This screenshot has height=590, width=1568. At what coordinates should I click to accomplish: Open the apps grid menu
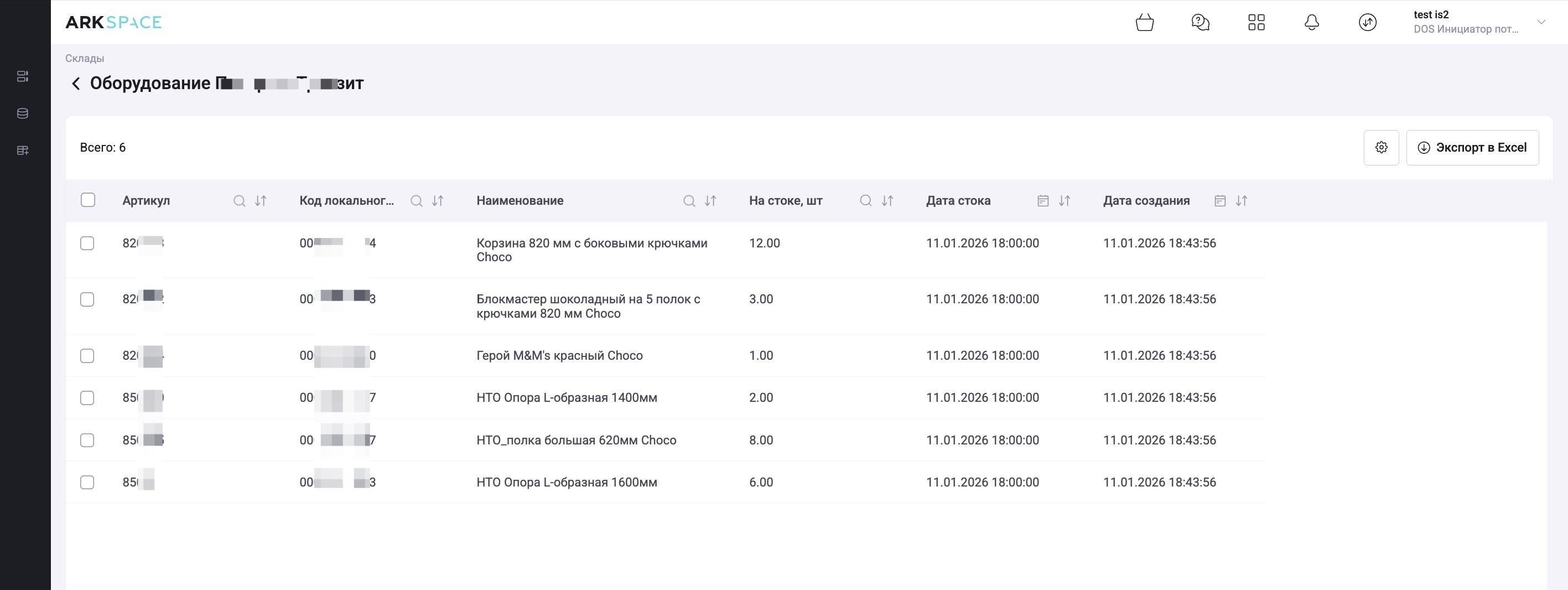1256,23
